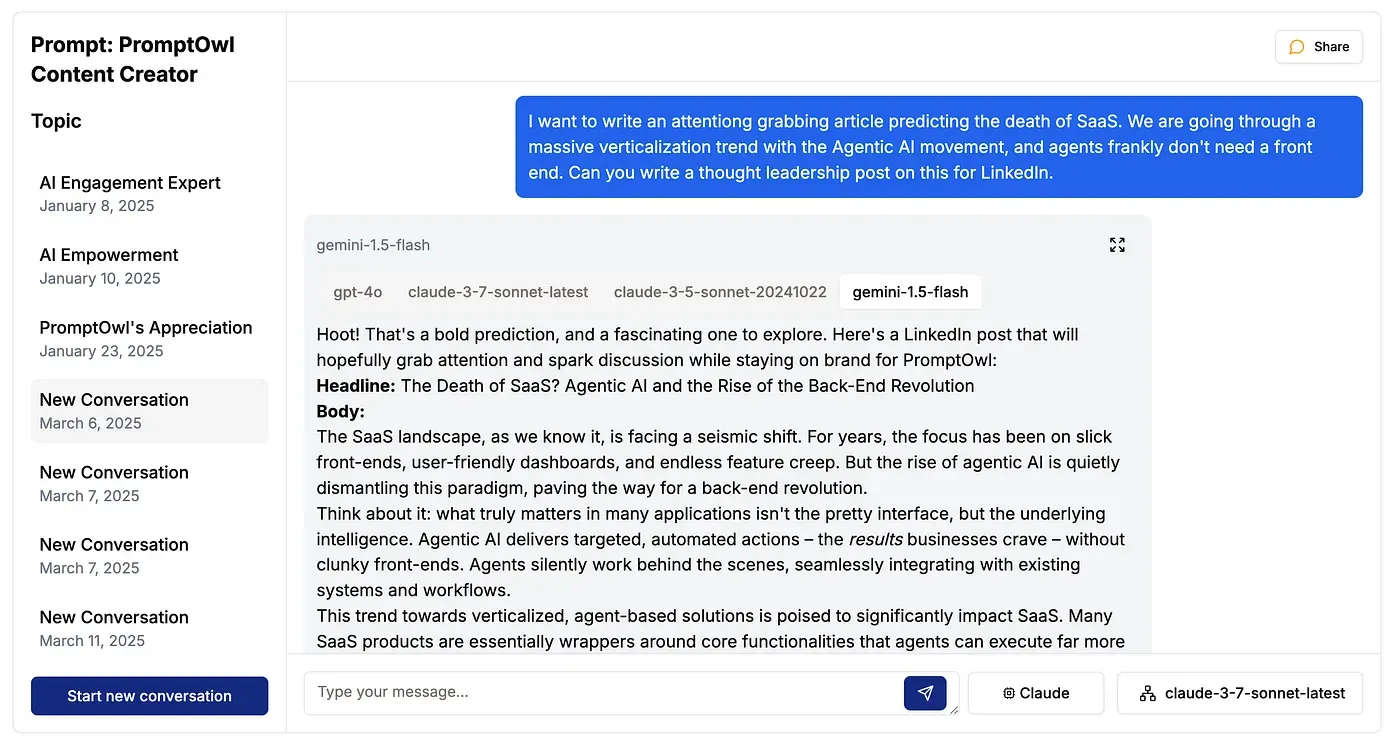Image resolution: width=1400 pixels, height=736 pixels.
Task: Start a new conversation
Action: click(149, 696)
